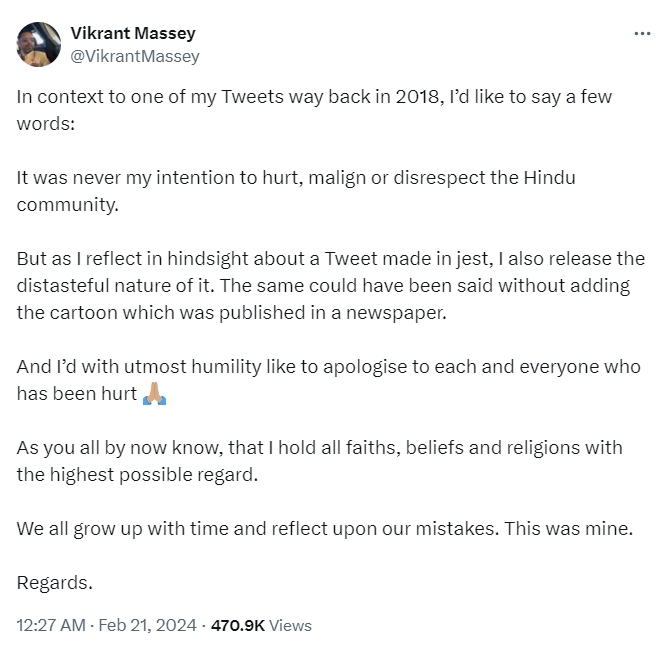Open the three-dot More options menu
The height and width of the screenshot is (646, 667).
point(642,33)
